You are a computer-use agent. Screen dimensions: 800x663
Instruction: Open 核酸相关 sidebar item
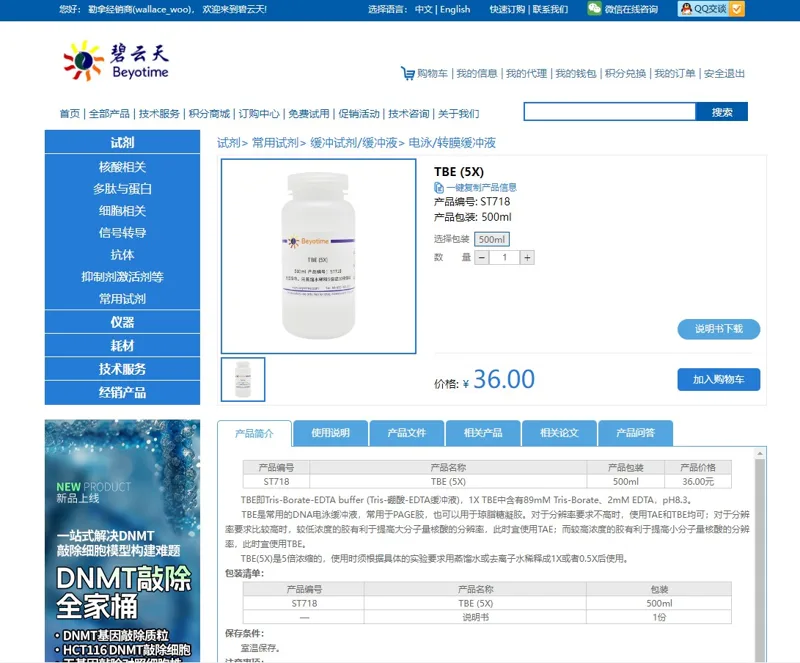click(122, 167)
